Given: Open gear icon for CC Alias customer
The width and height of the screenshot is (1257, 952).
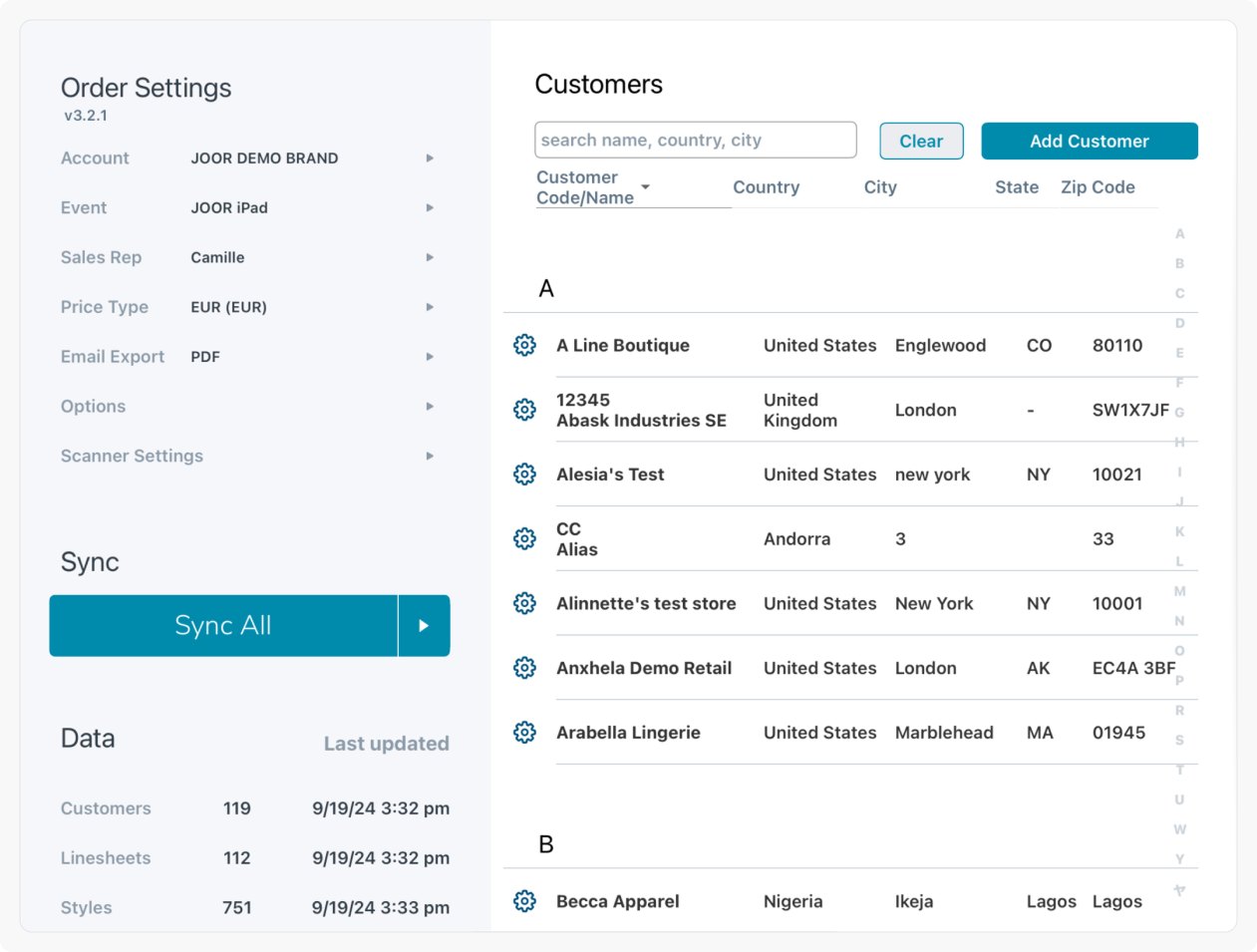Looking at the screenshot, I should (524, 539).
